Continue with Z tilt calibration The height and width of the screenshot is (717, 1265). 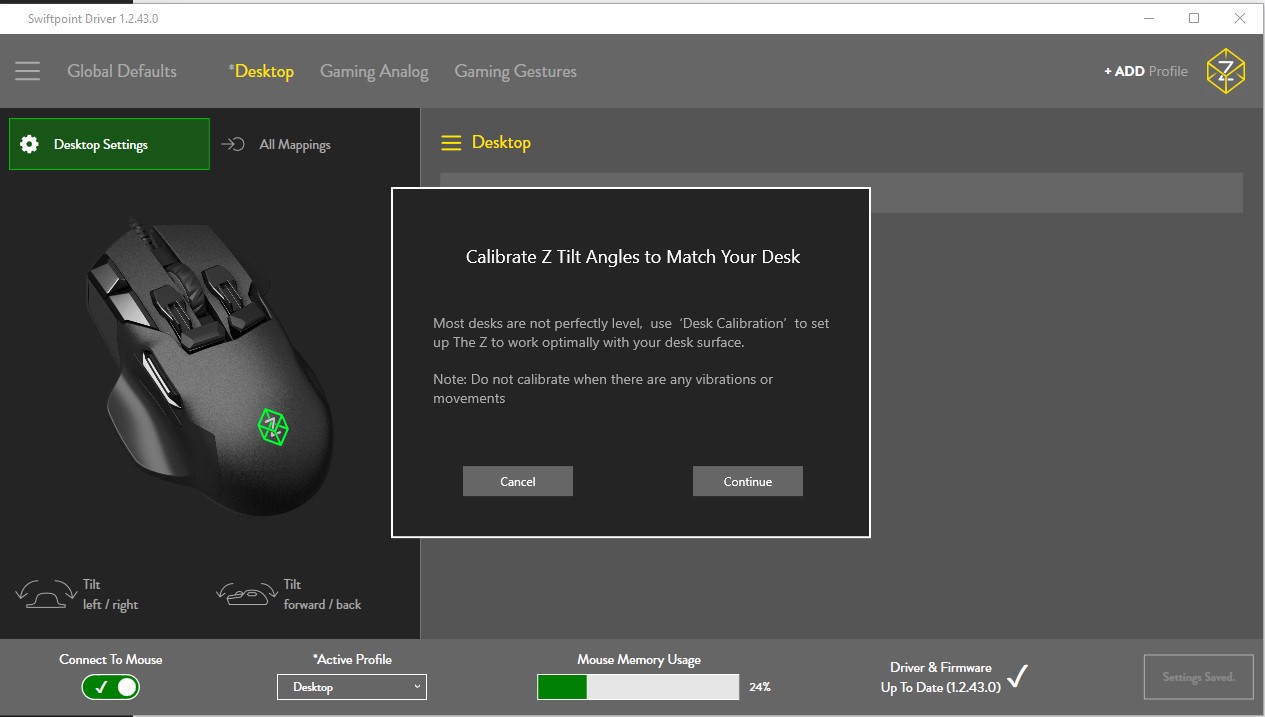(748, 481)
